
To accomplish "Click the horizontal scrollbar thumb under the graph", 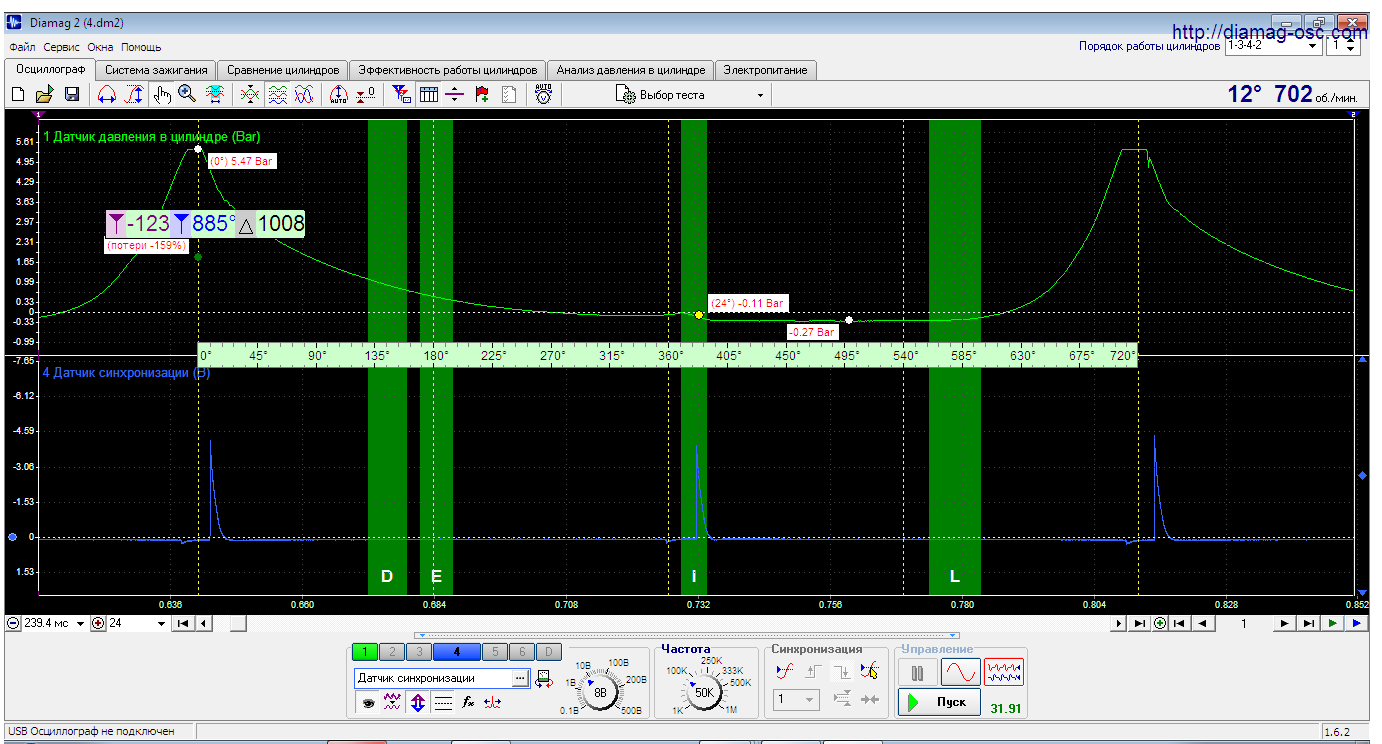I will coord(238,623).
